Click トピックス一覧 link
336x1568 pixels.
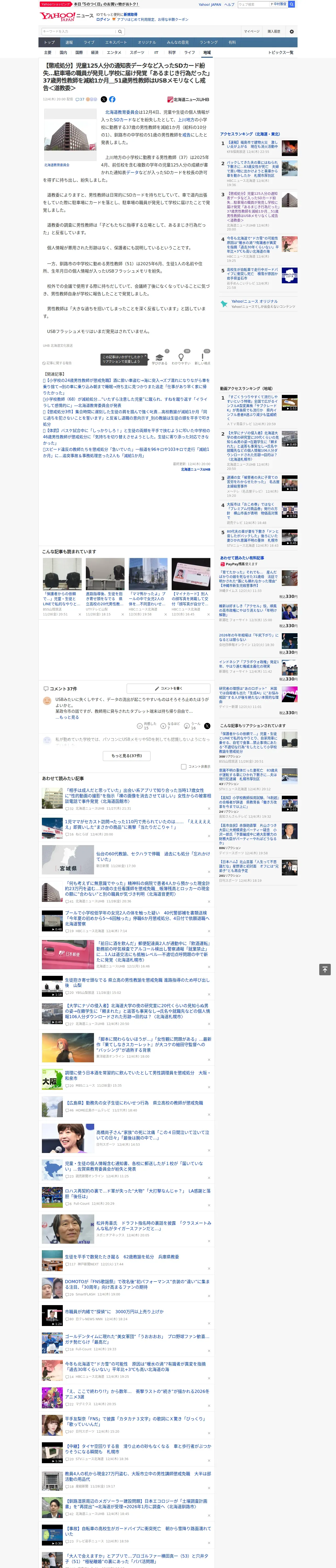pyautogui.click(x=281, y=52)
